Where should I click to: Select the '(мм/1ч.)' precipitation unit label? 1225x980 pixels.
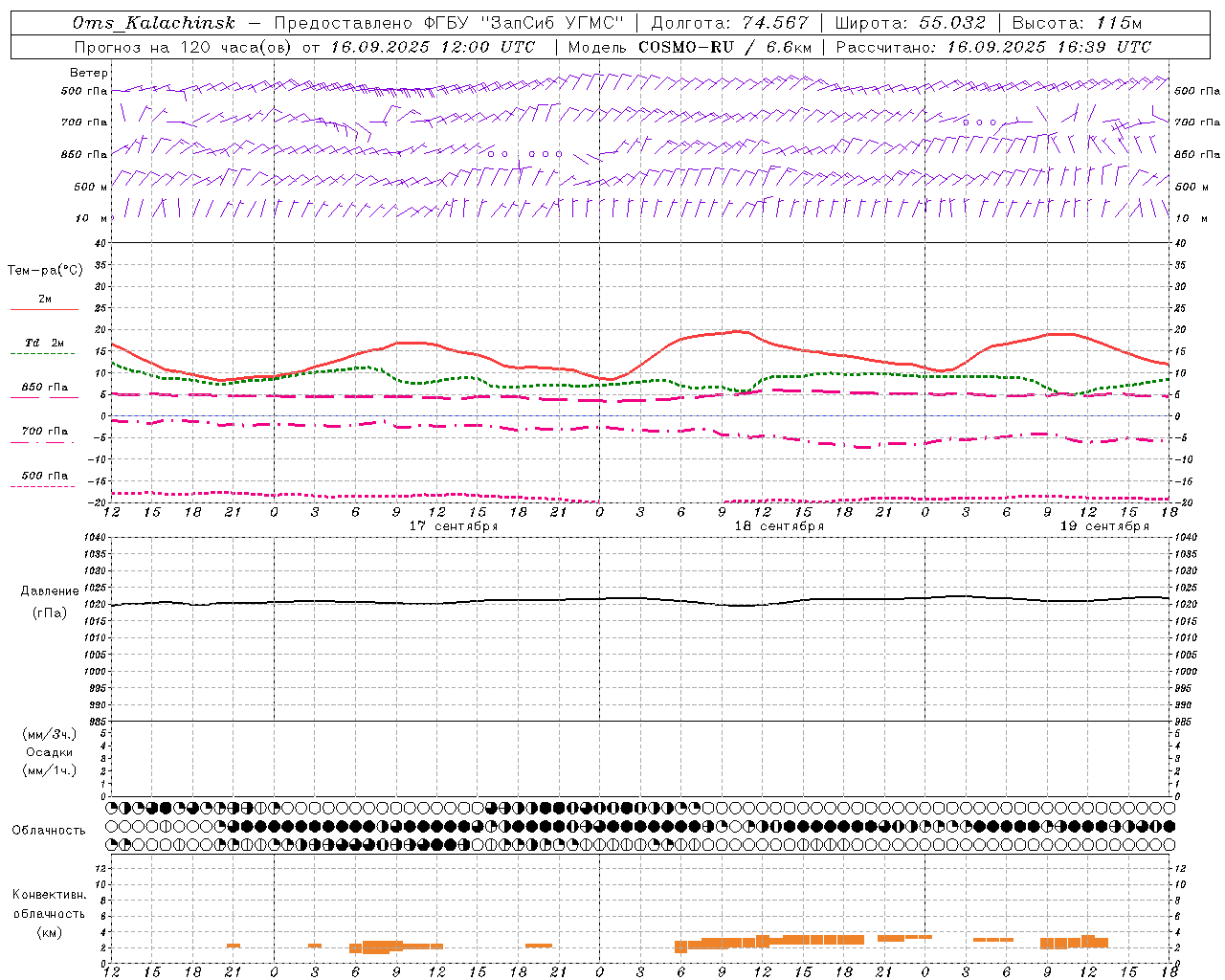pos(50,770)
